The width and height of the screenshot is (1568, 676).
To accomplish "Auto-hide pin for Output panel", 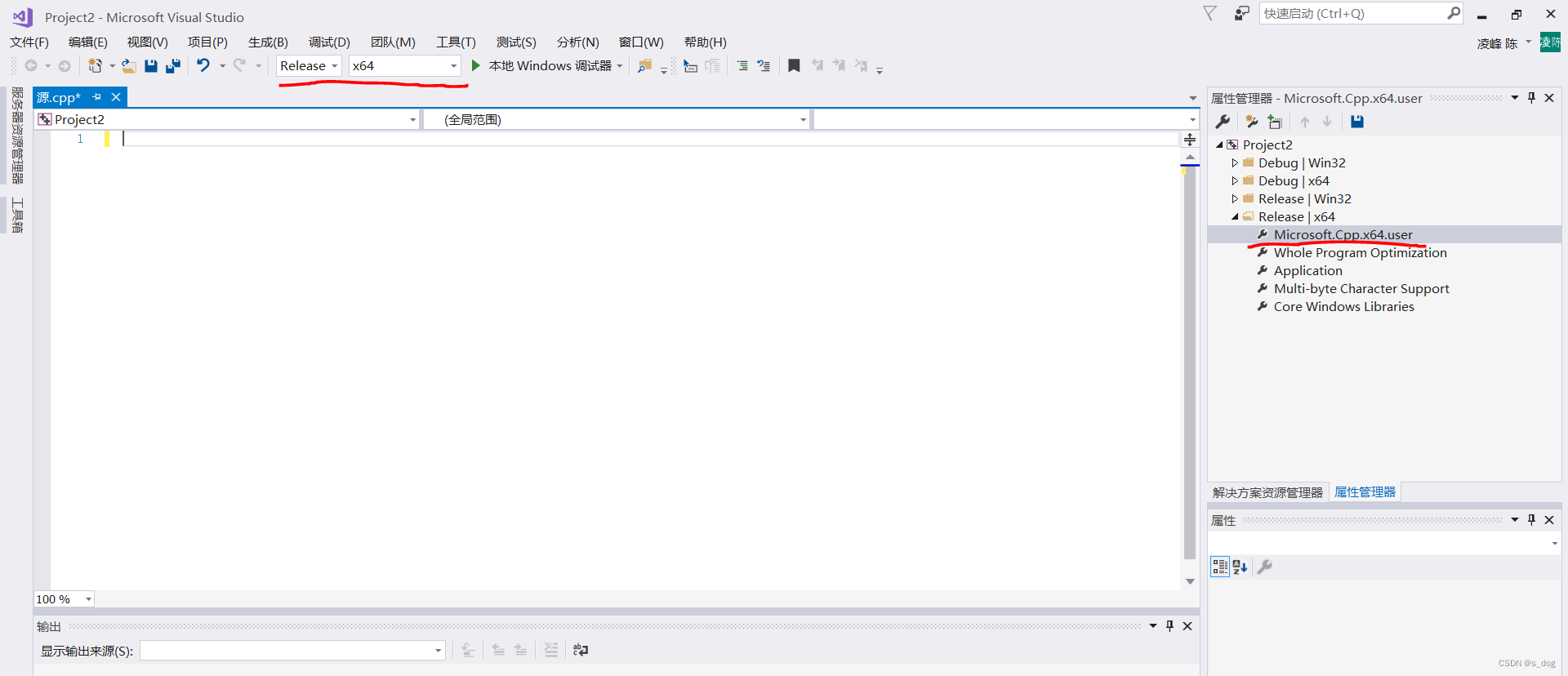I will pos(1169,626).
